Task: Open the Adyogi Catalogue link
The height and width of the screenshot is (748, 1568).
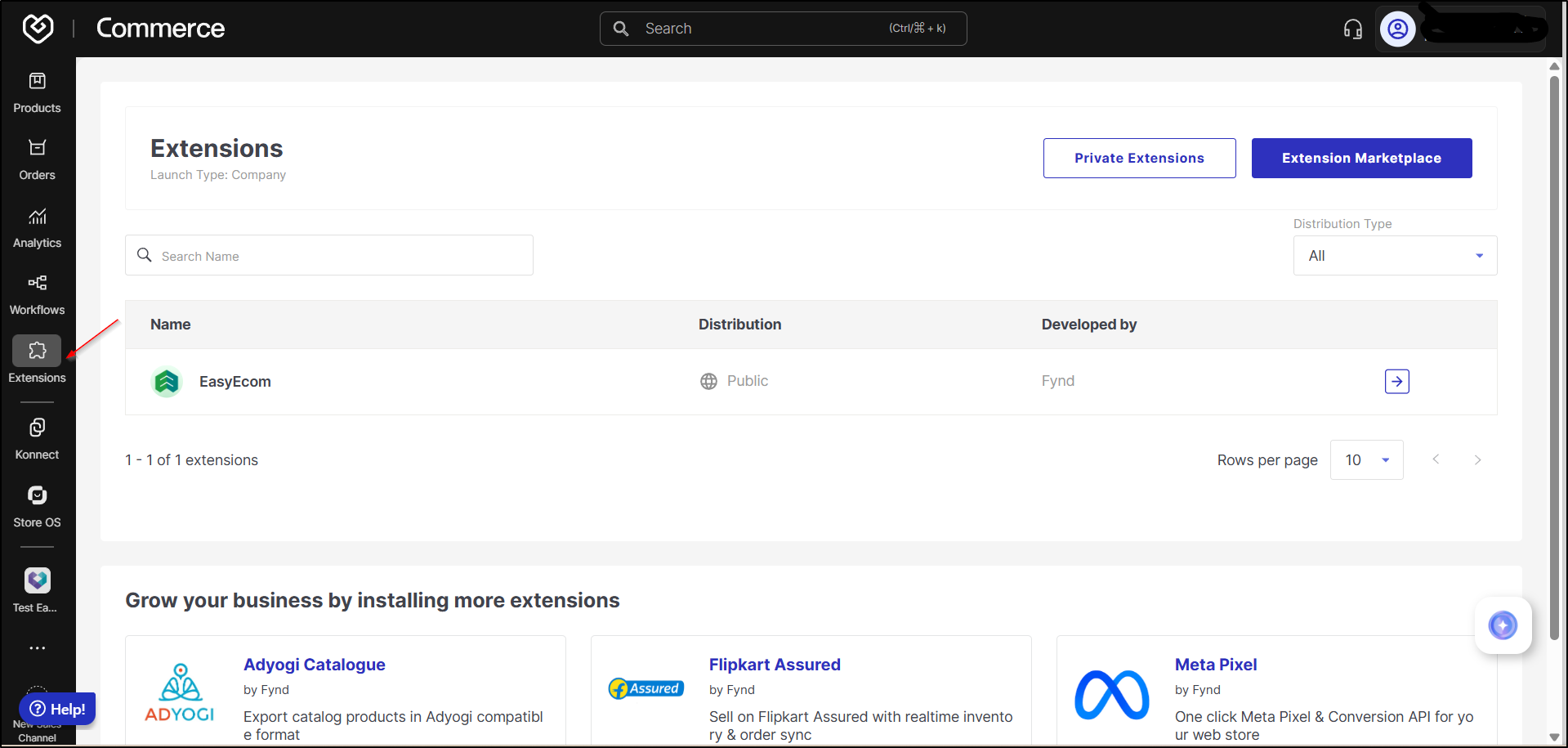Action: (x=314, y=665)
